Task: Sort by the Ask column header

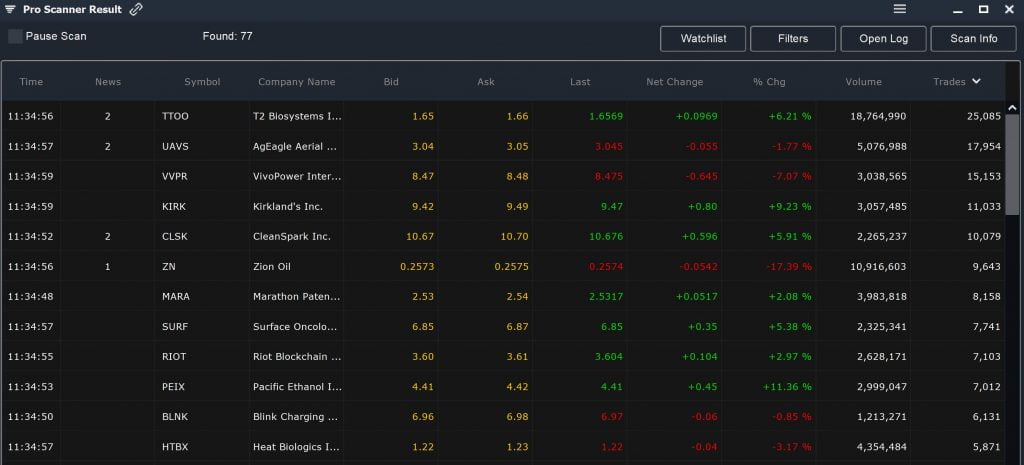Action: tap(486, 82)
